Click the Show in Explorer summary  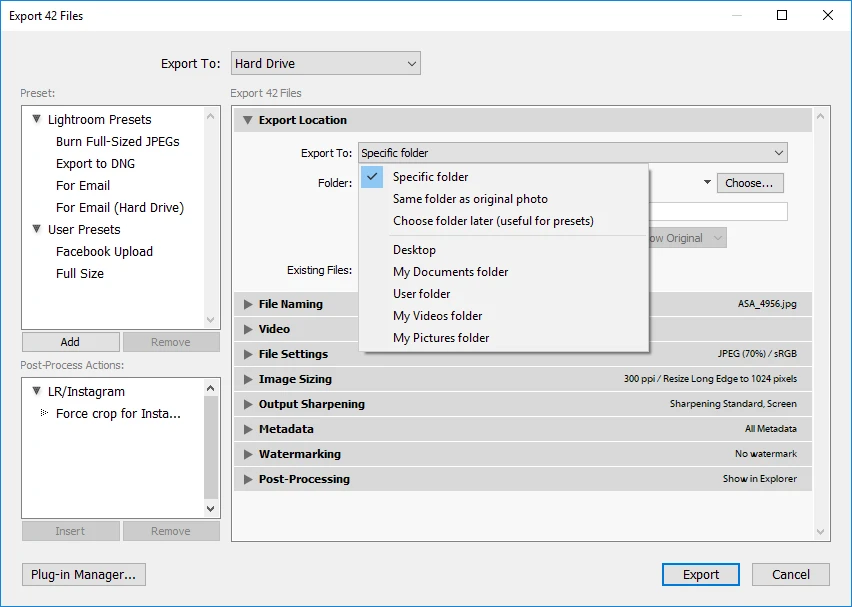point(760,479)
